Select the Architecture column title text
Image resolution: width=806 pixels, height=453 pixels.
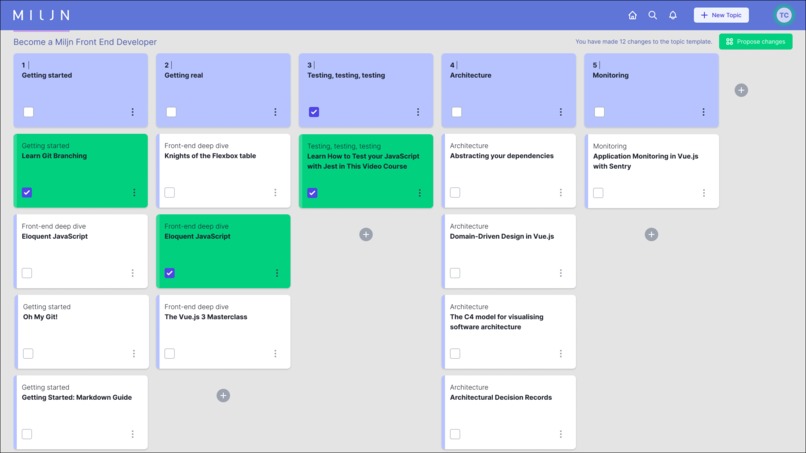click(470, 75)
